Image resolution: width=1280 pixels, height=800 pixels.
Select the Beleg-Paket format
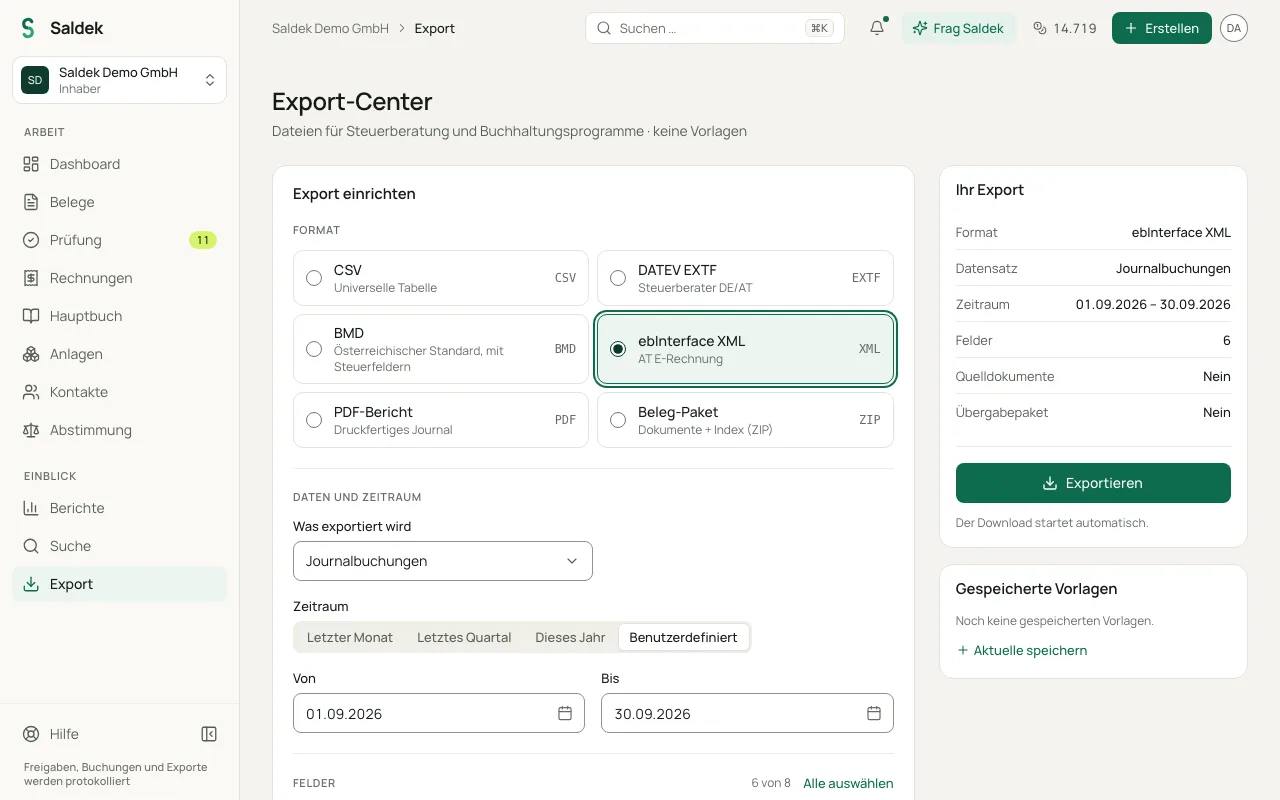pos(745,420)
